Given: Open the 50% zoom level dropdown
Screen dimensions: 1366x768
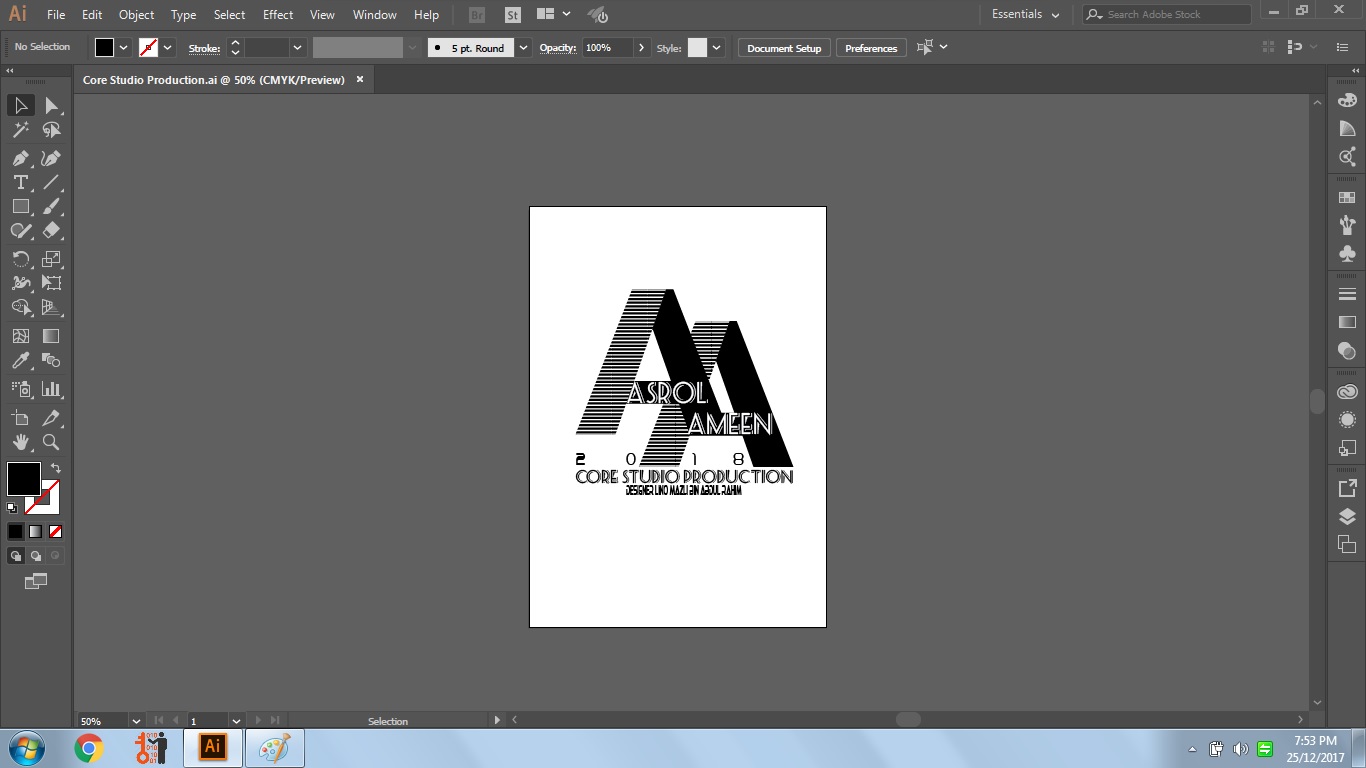Looking at the screenshot, I should click(136, 720).
